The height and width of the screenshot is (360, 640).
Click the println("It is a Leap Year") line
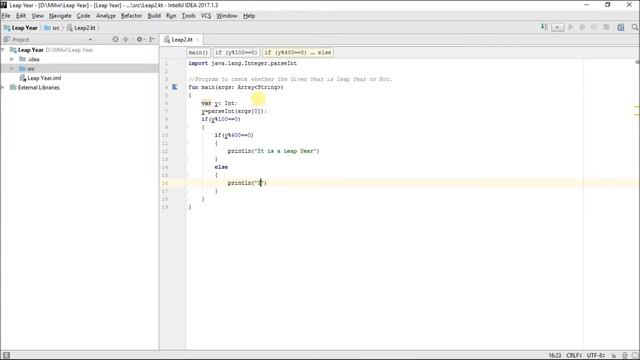coord(273,151)
